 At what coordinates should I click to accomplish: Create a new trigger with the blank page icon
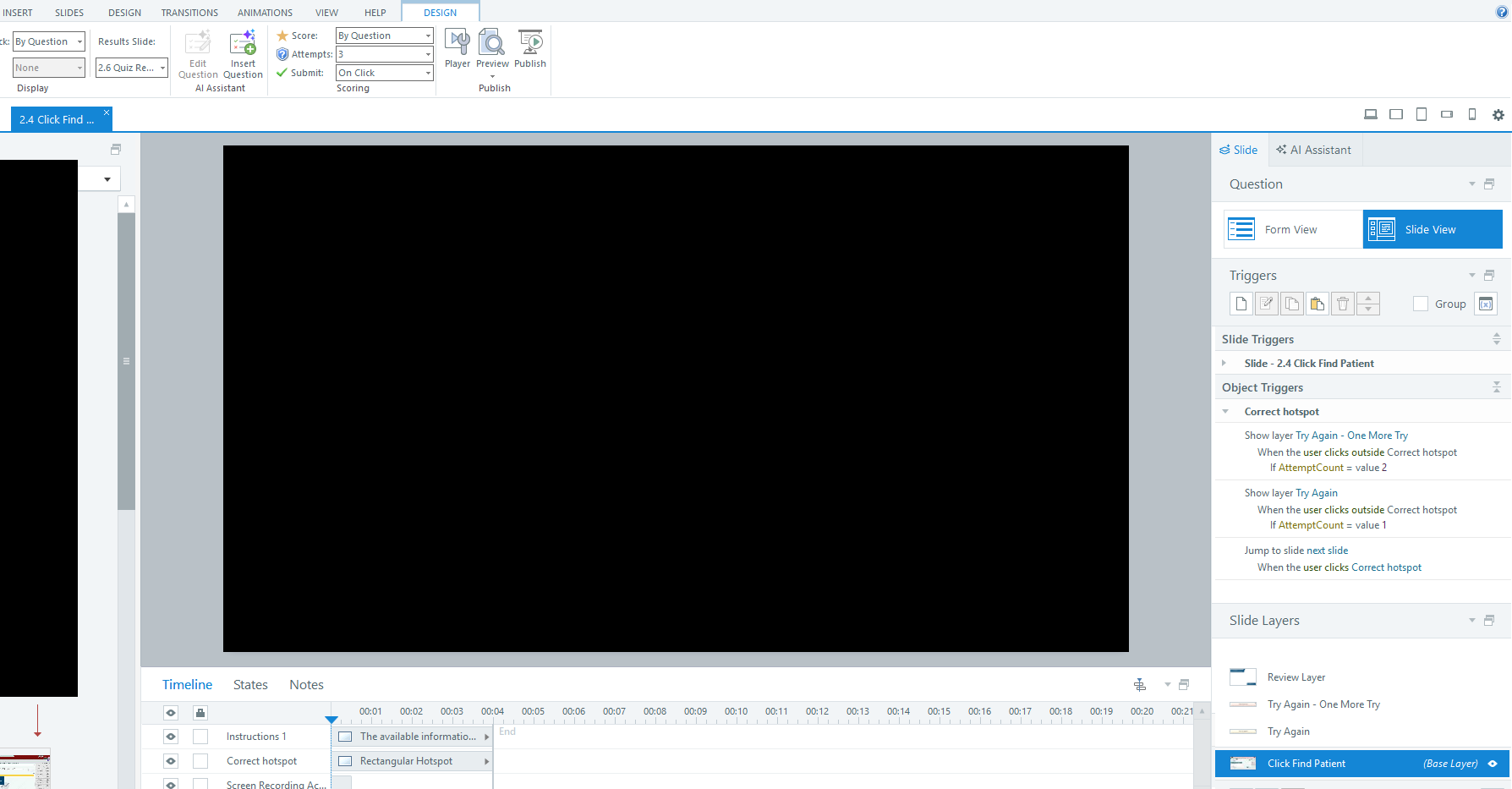click(1241, 304)
